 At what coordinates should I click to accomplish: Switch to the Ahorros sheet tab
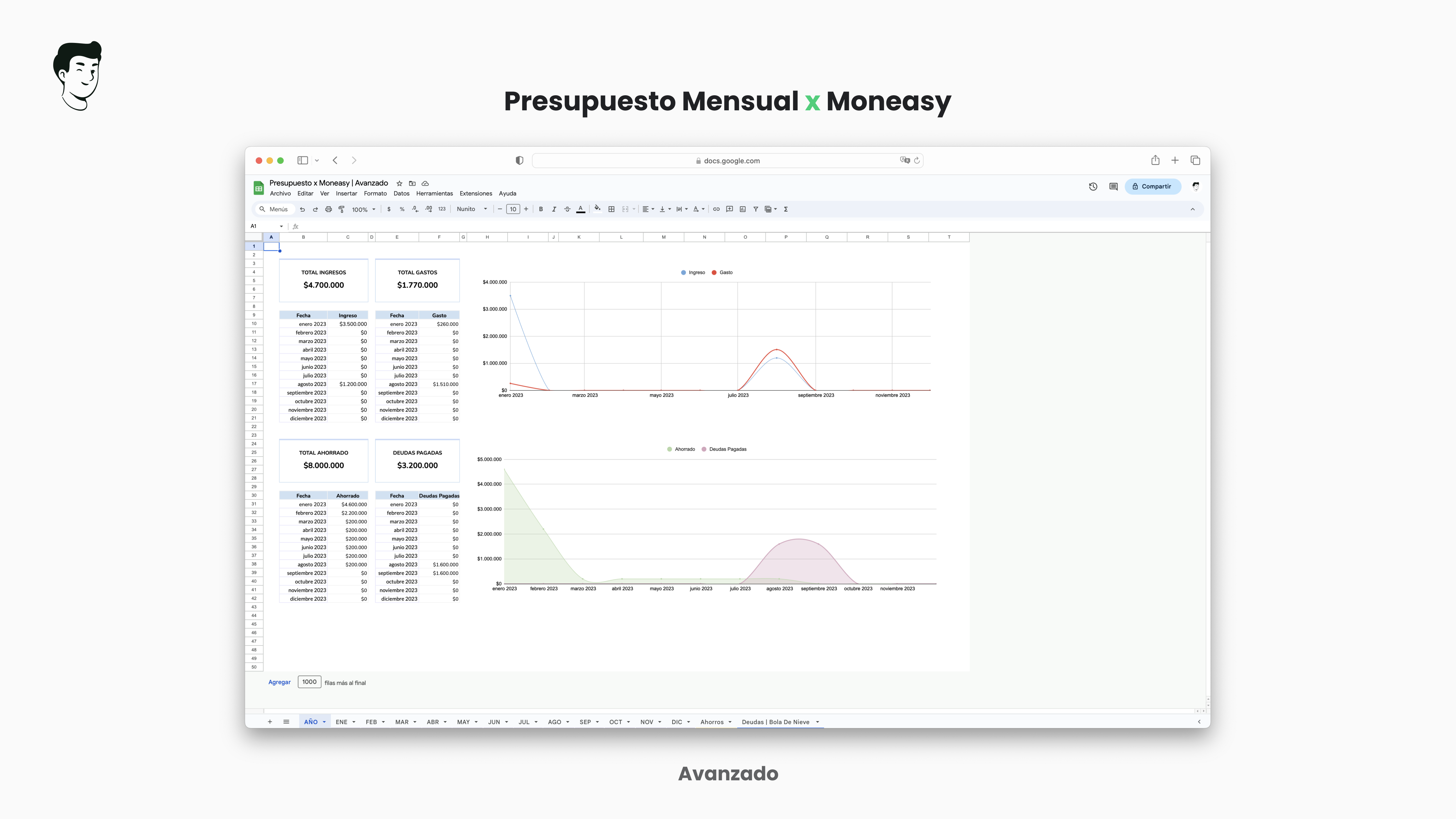pyautogui.click(x=712, y=722)
